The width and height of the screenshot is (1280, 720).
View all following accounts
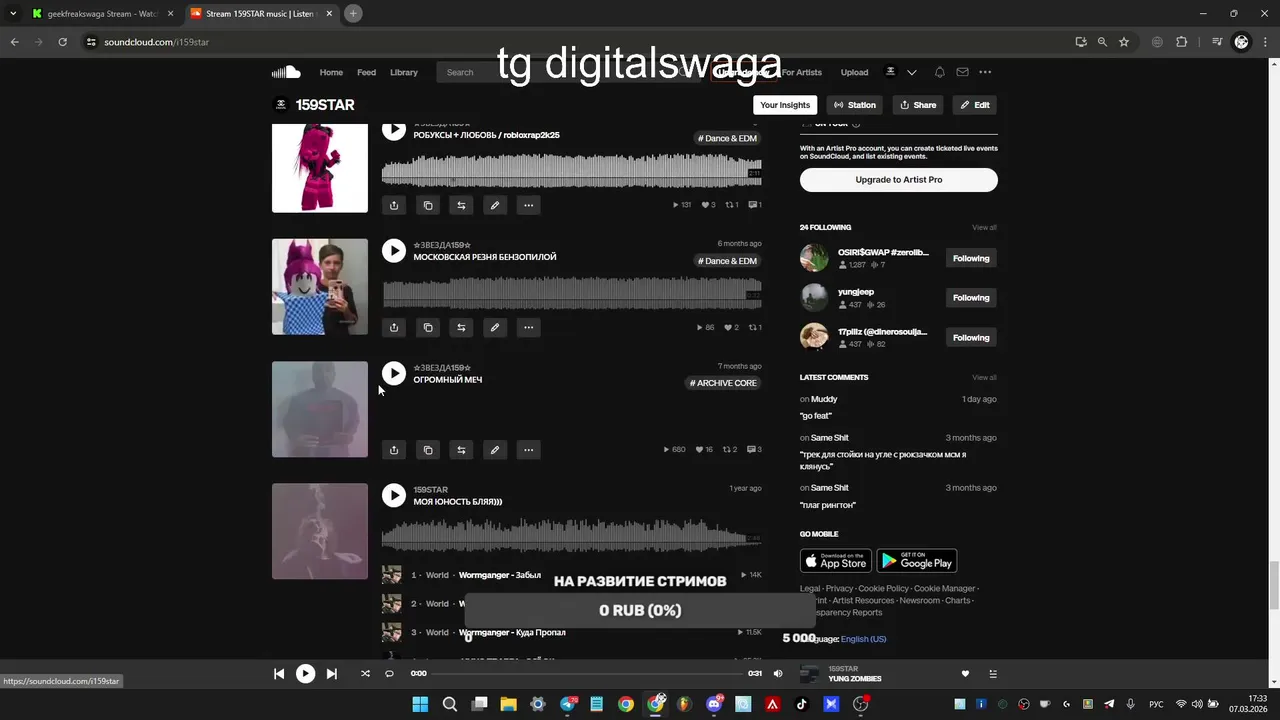click(x=984, y=228)
